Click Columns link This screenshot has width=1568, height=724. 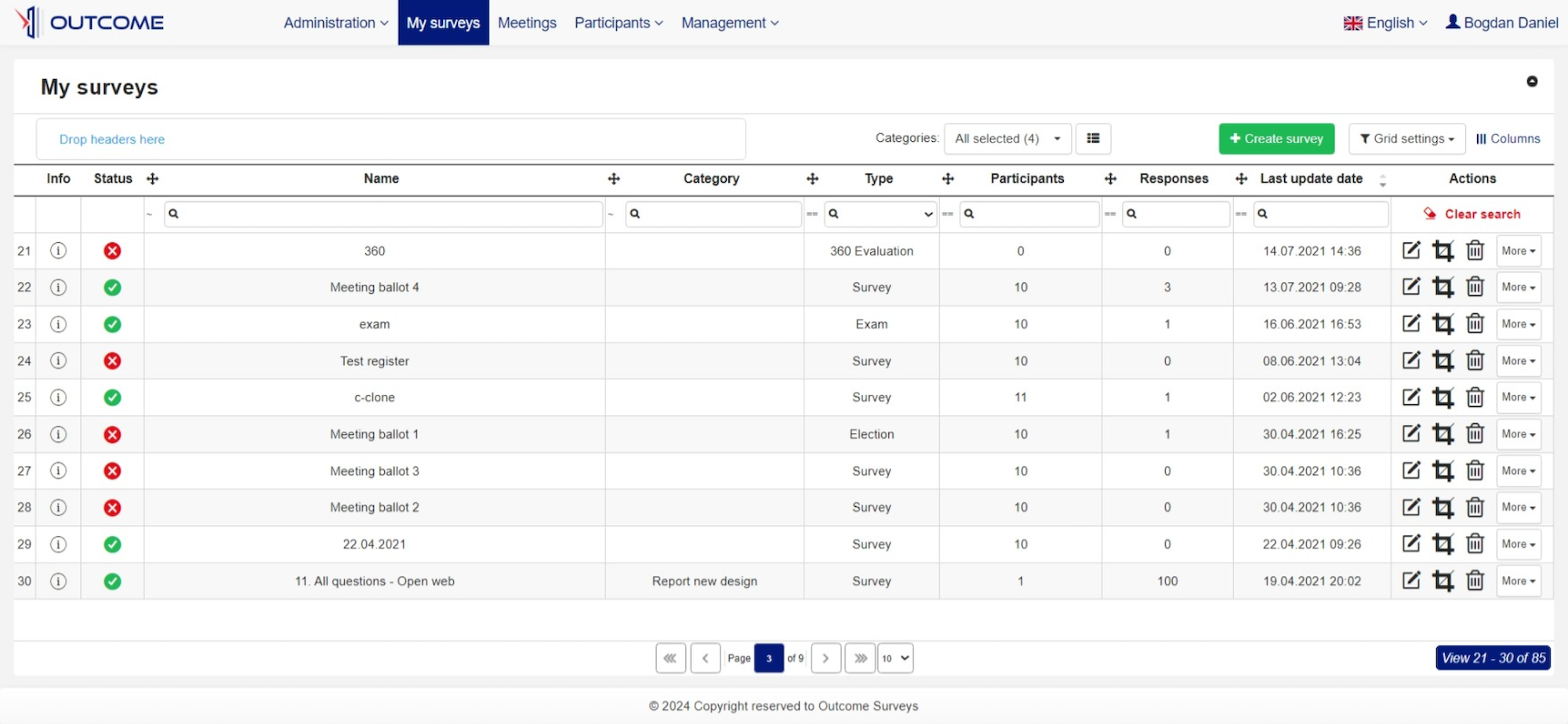click(1508, 139)
